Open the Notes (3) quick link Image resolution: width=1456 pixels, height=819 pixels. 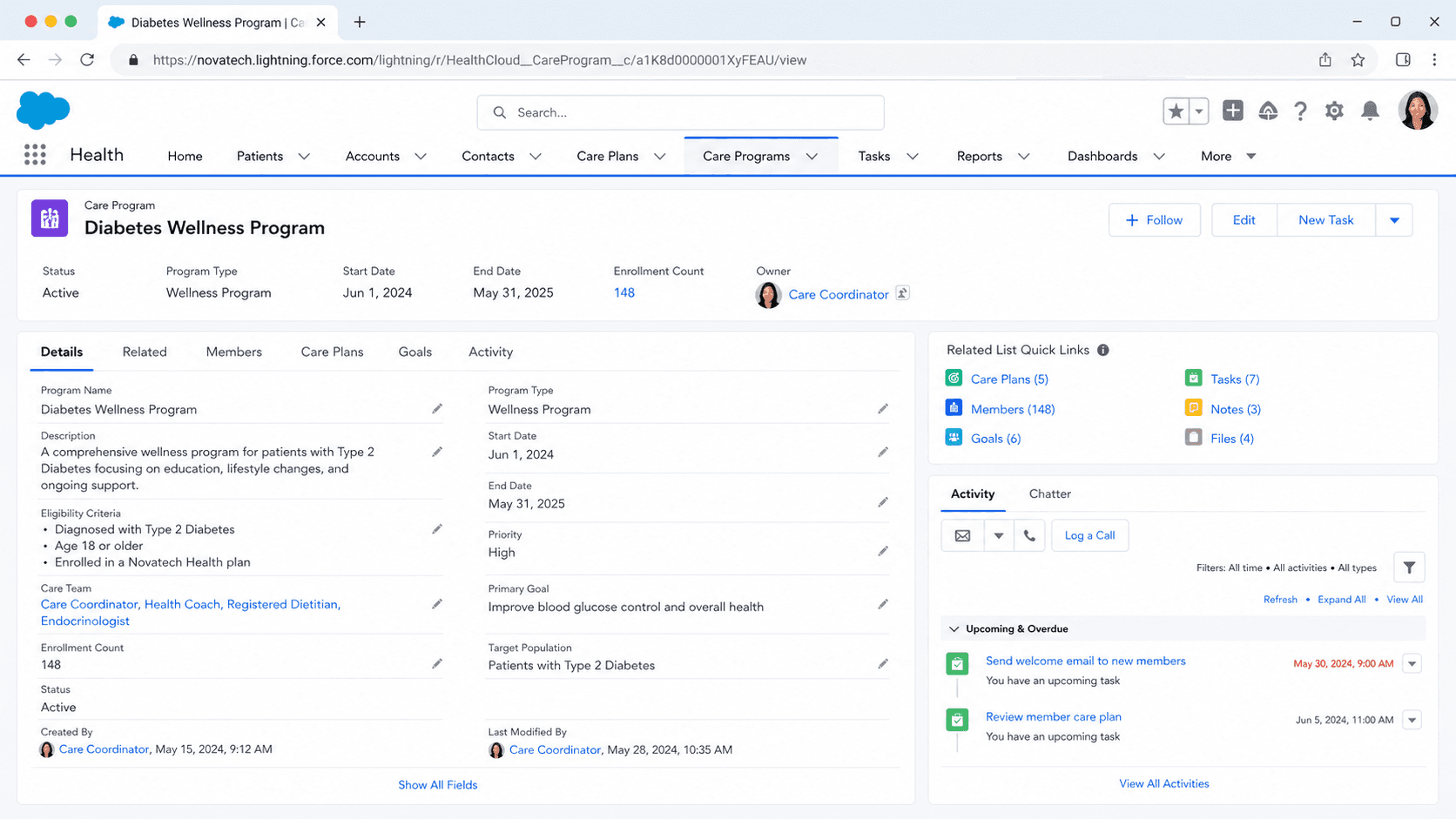tap(1235, 409)
